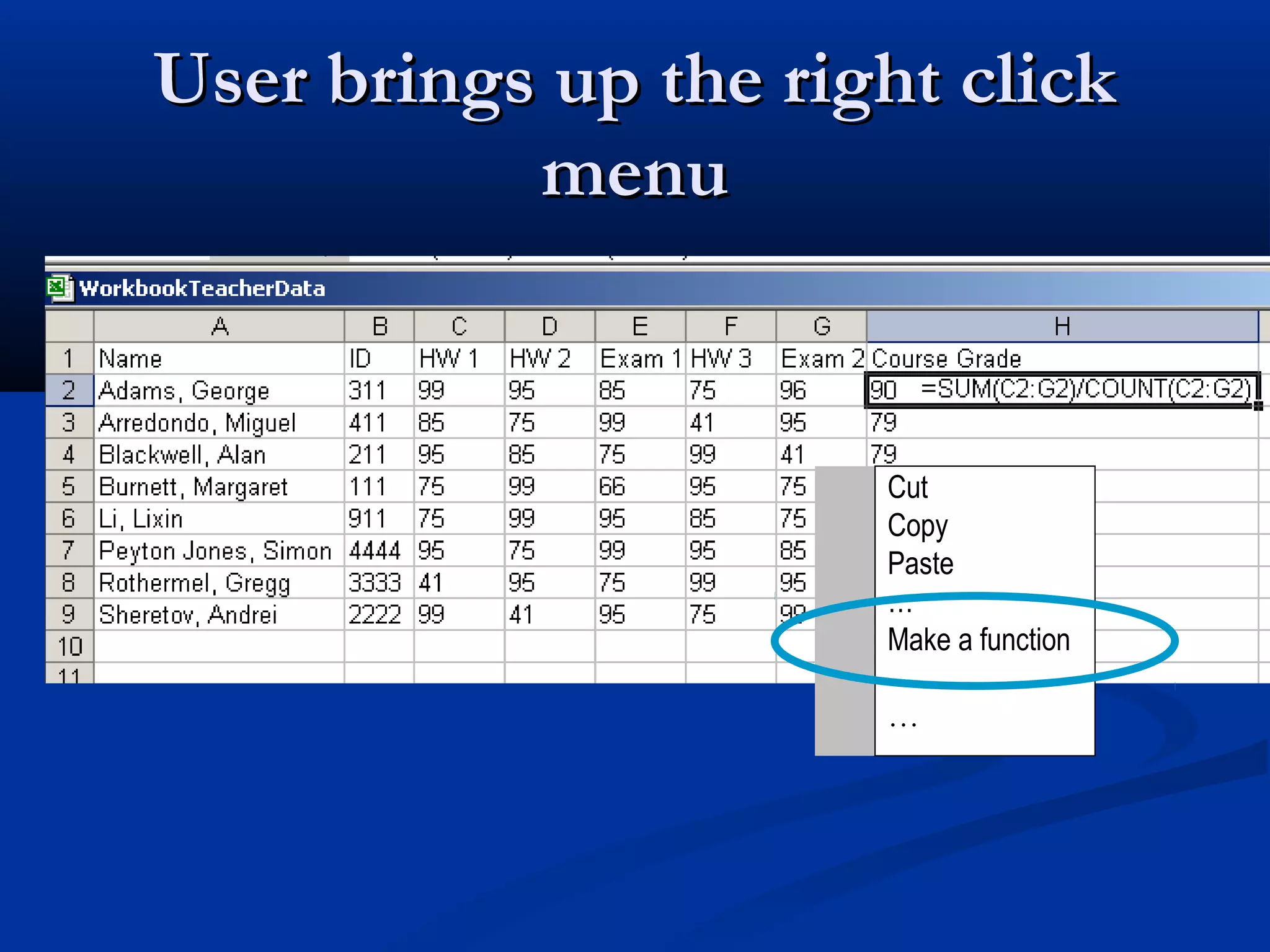1270x952 pixels.
Task: Click the 'ID' header cell
Action: [x=380, y=358]
